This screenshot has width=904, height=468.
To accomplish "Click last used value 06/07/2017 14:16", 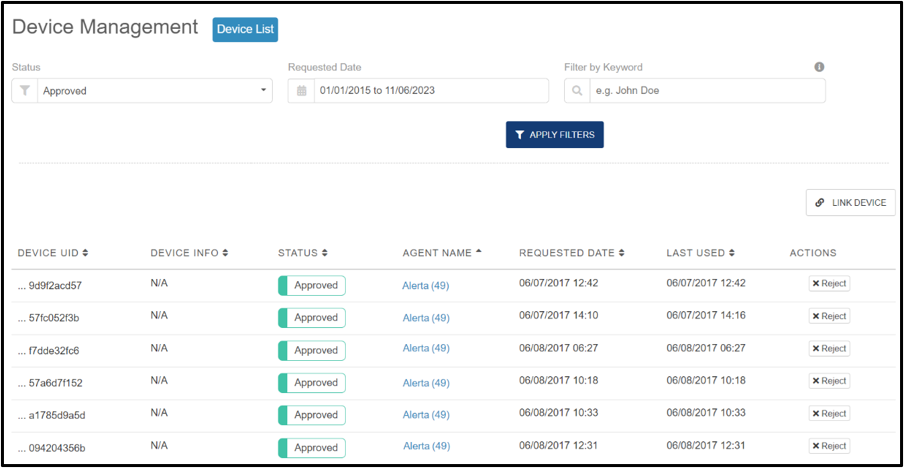I will (x=706, y=315).
